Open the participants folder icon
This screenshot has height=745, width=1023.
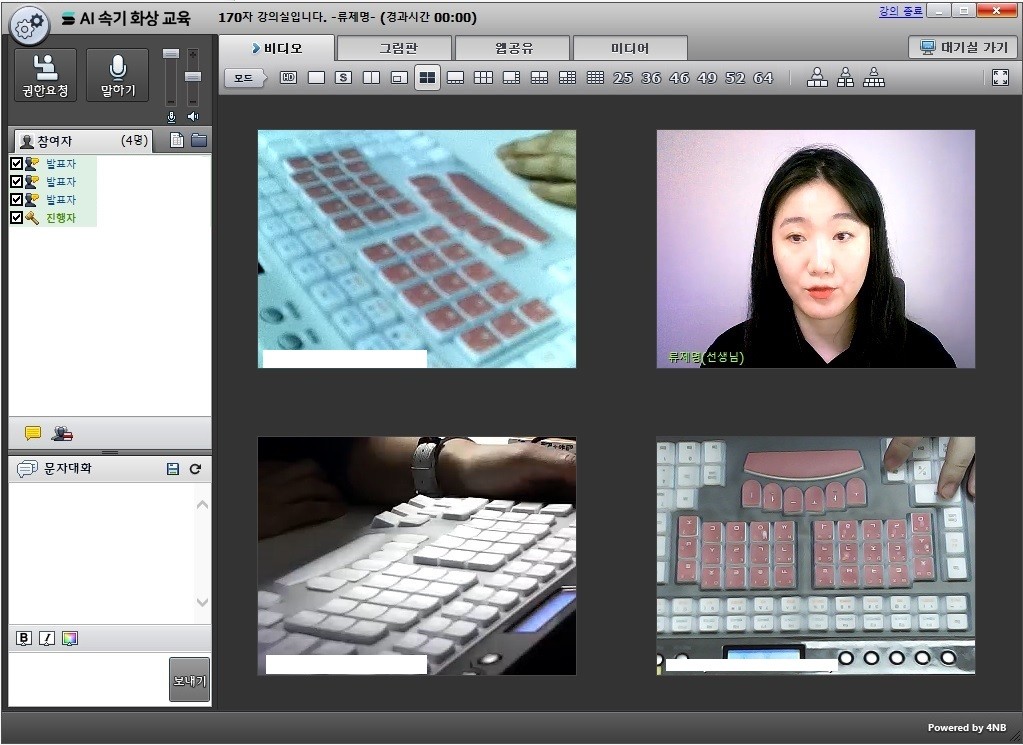pos(199,141)
